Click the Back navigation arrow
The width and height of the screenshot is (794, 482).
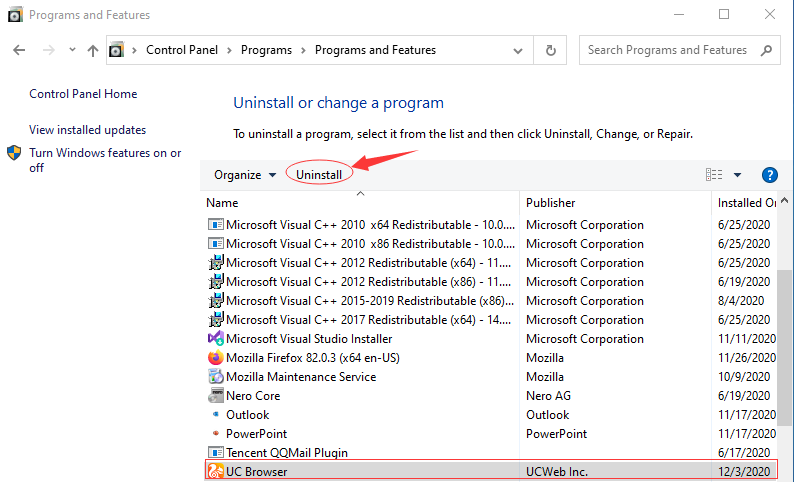coord(19,50)
